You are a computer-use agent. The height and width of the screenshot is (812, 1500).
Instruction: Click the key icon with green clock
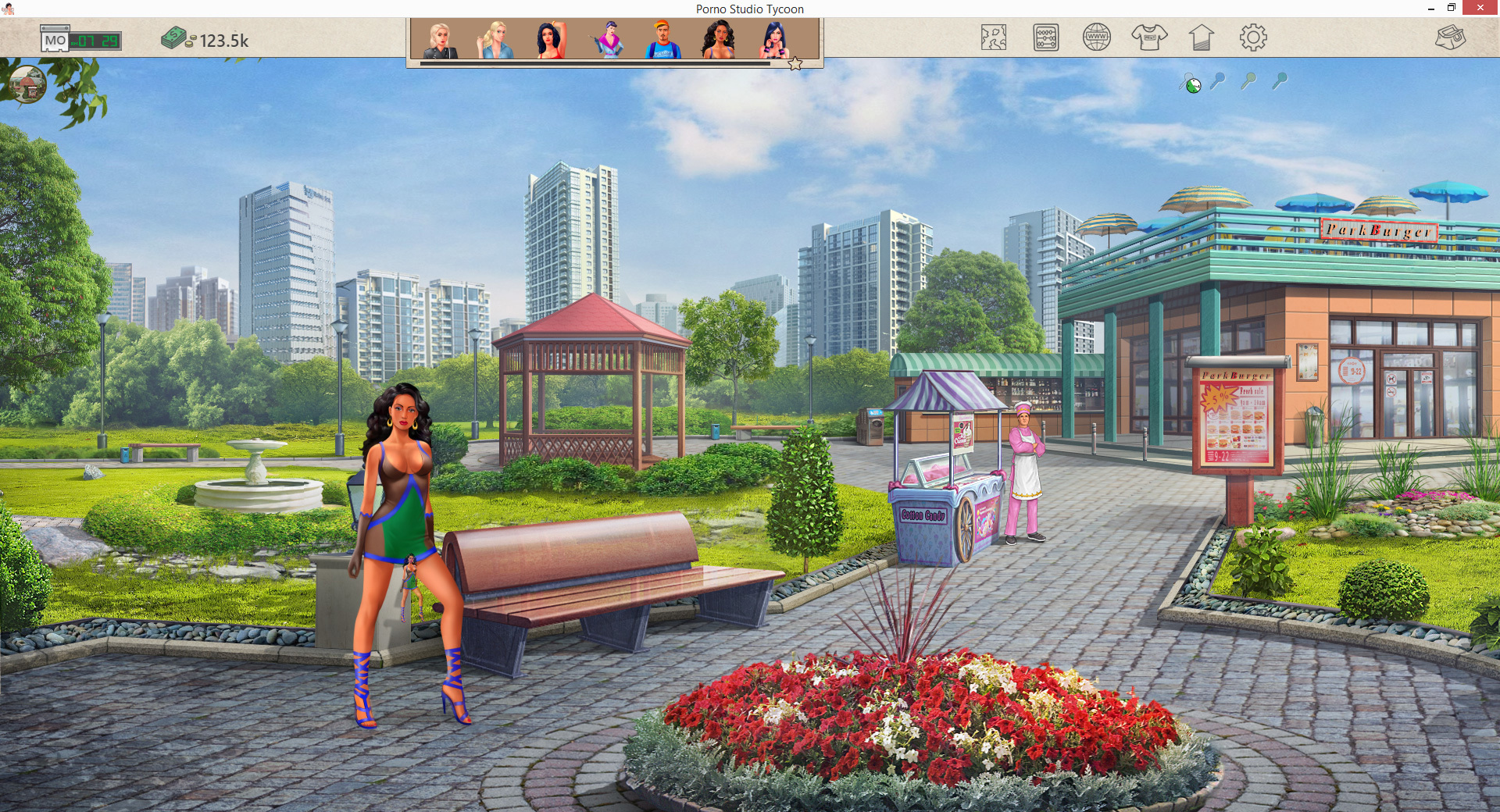coord(1190,83)
